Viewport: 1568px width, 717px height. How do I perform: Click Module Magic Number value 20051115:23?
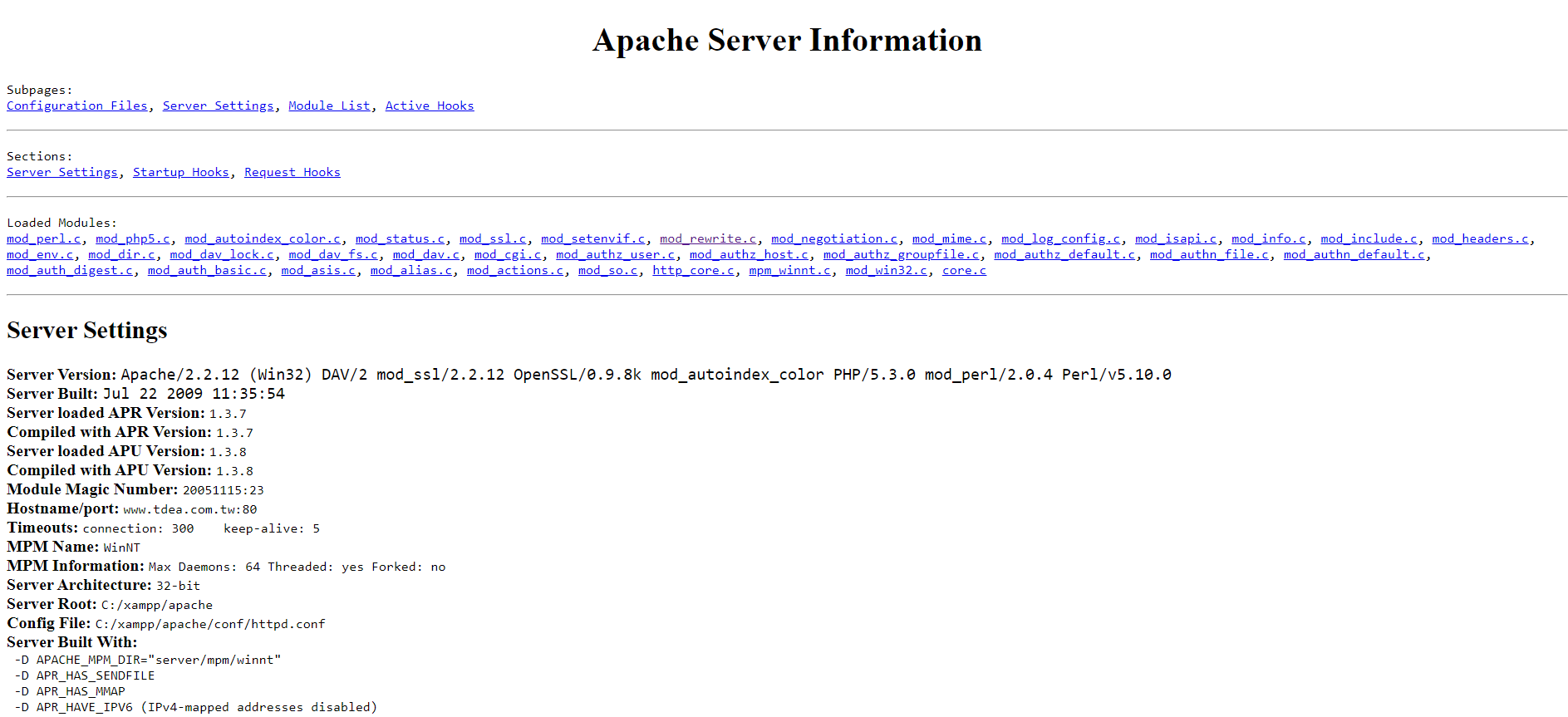tap(223, 490)
